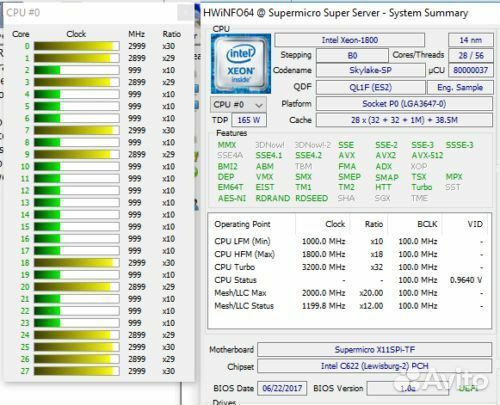Click the Ratio column header in operating table
This screenshot has width=500, height=405.
[374, 224]
